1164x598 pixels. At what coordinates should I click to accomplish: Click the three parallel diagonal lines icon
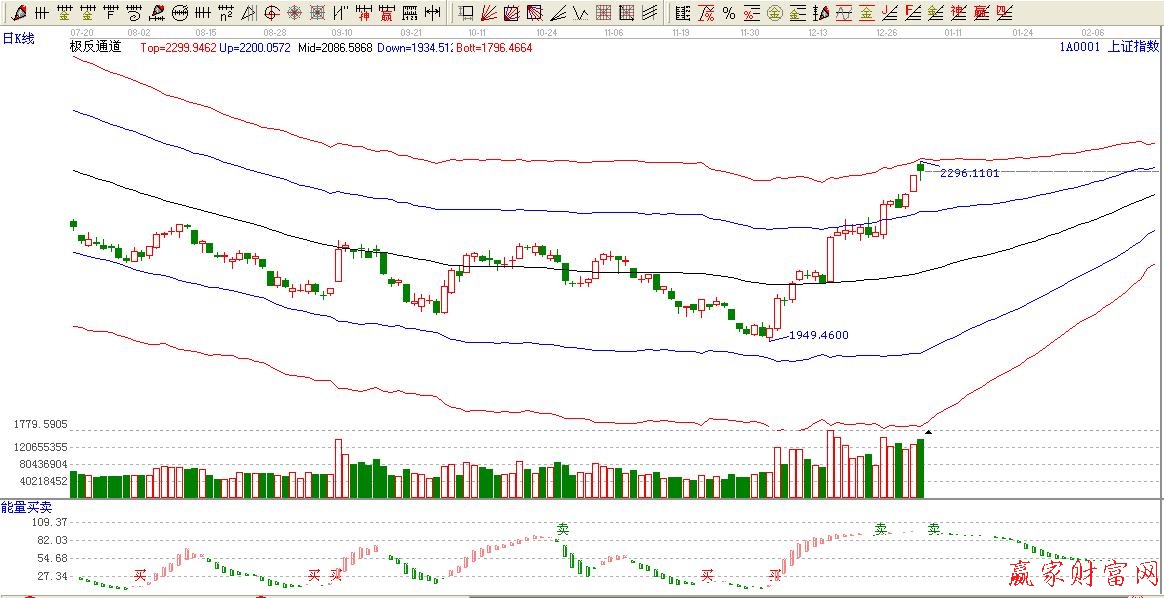pos(649,13)
